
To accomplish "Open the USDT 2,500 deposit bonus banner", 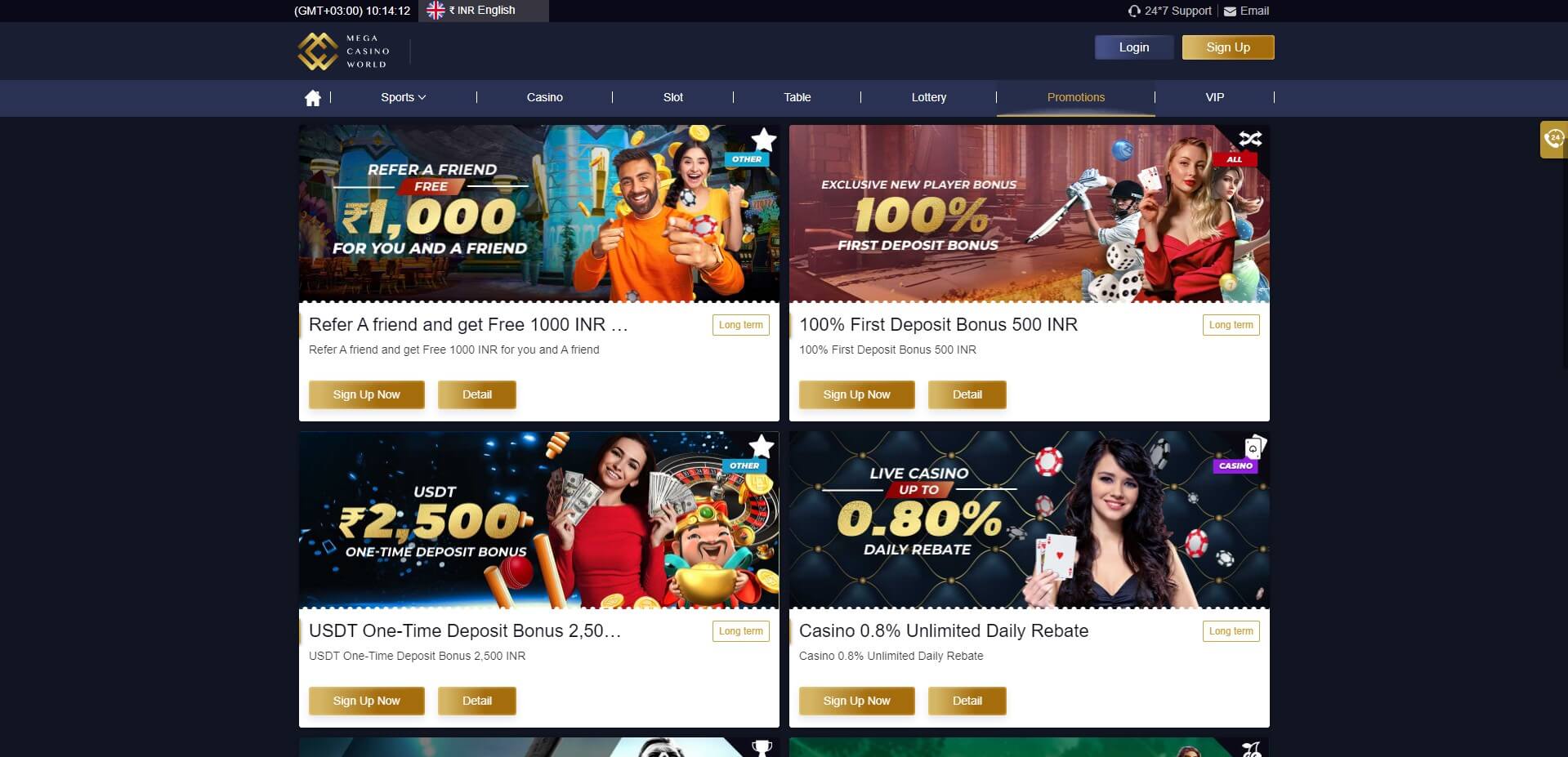I will (x=539, y=520).
